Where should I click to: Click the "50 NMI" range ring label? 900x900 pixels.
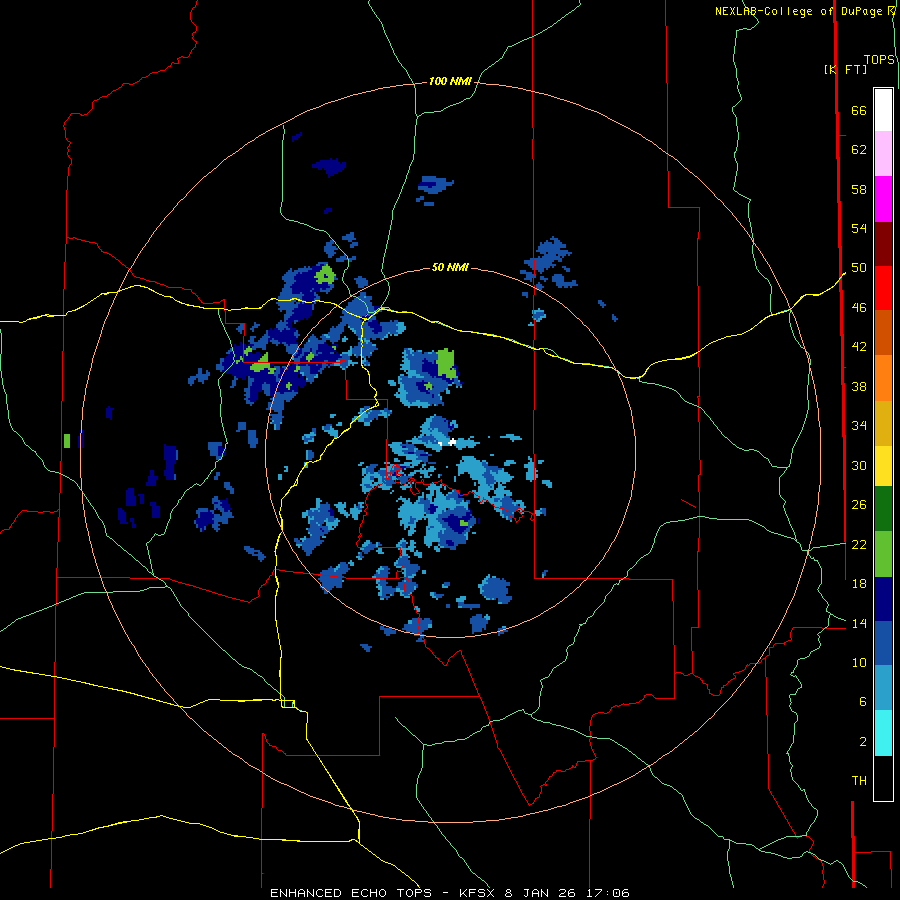pyautogui.click(x=450, y=267)
